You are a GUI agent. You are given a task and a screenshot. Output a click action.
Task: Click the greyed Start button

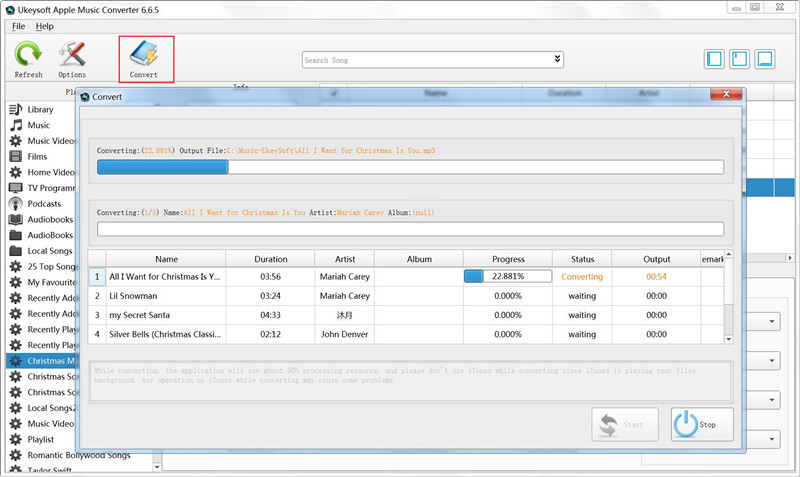click(x=625, y=424)
